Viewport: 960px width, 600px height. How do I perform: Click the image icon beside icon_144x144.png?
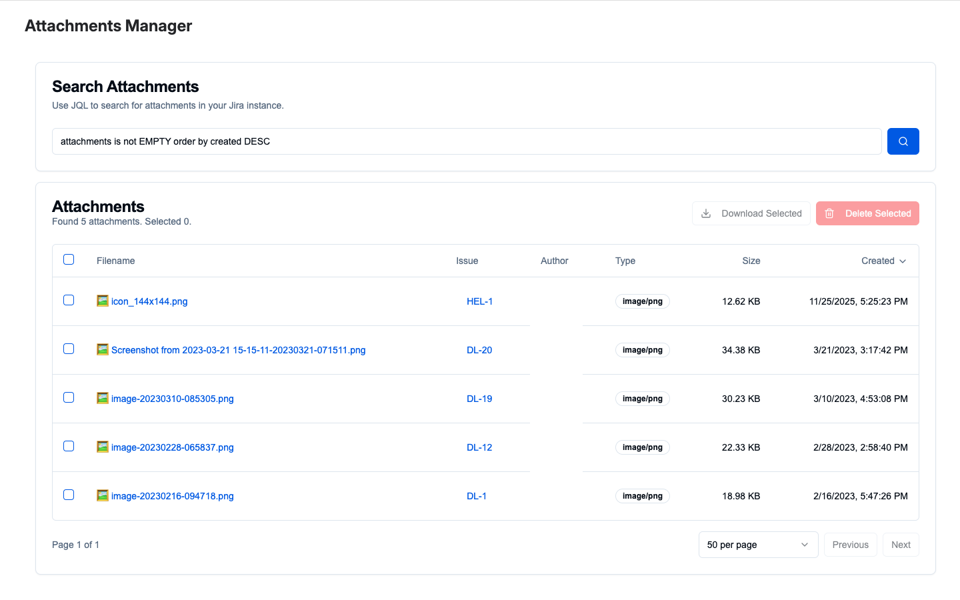102,301
